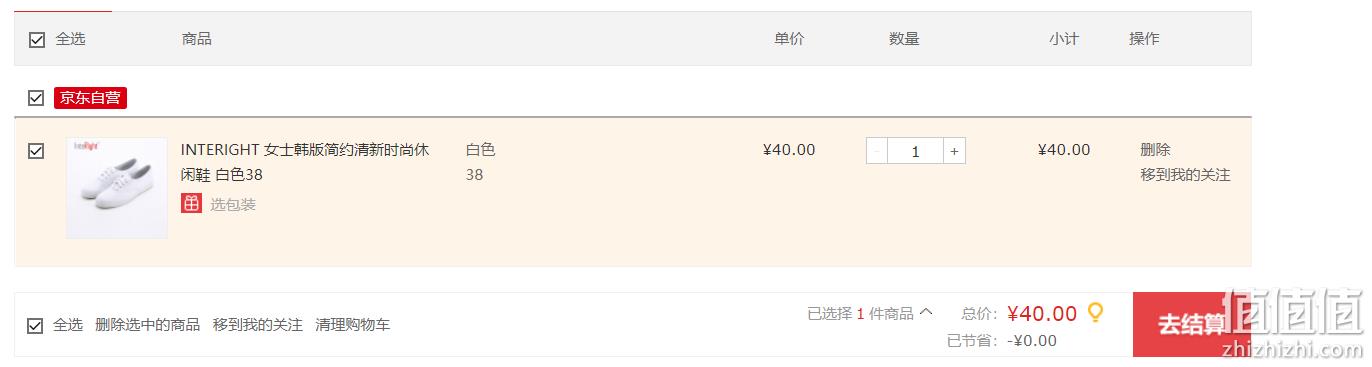Expand the 已选择 1 件商品 arrow
This screenshot has width=1372, height=367.
tap(926, 312)
